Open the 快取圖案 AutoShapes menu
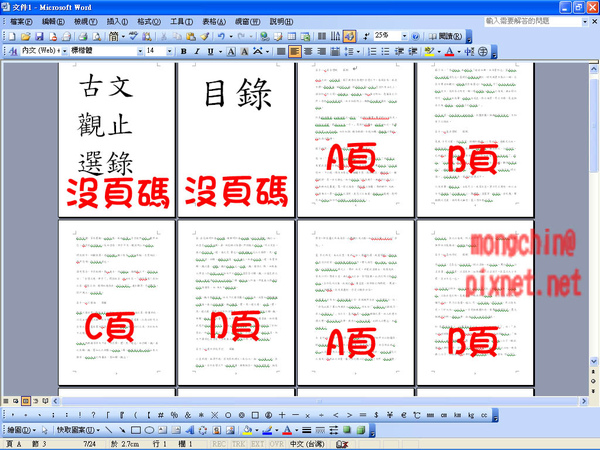Viewport: 600px width, 450px height. pos(78,430)
